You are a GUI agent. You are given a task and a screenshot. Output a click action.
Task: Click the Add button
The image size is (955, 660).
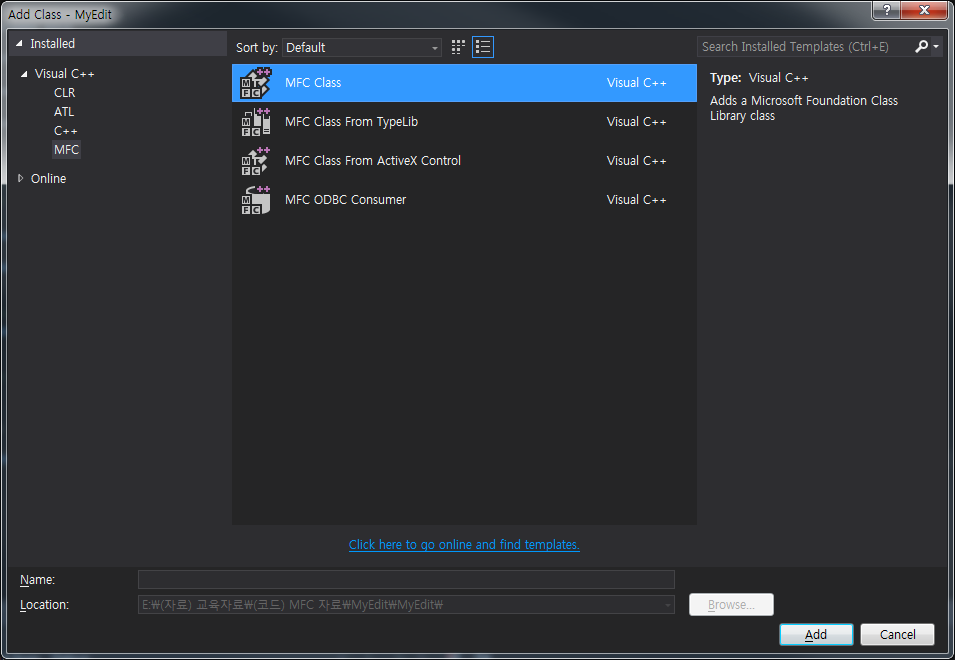tap(816, 634)
